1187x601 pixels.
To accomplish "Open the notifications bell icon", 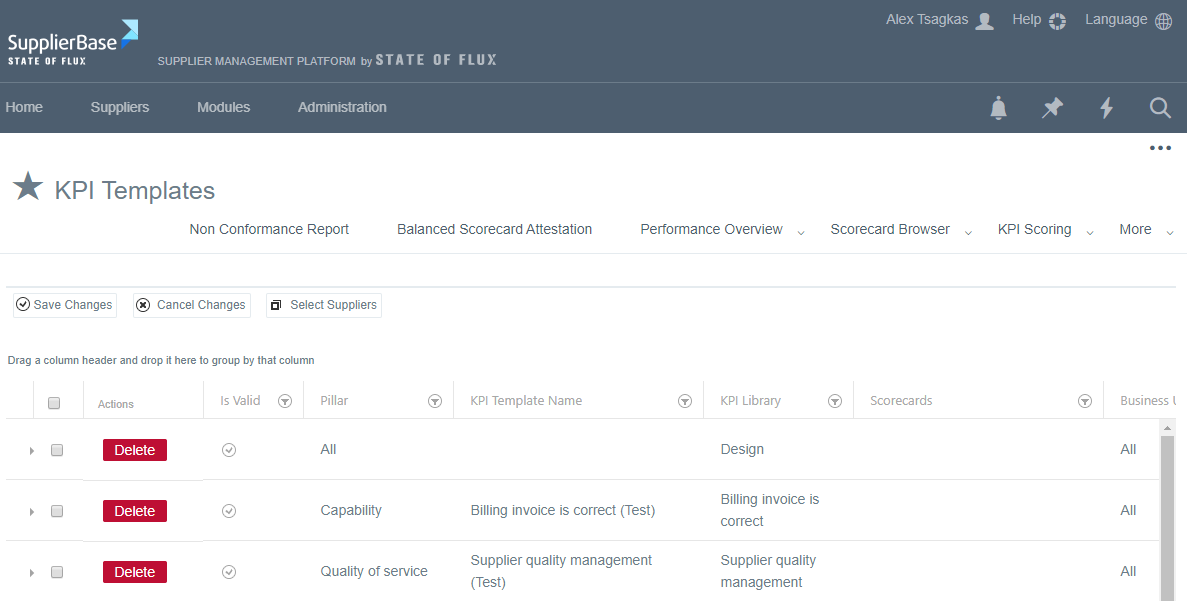I will click(998, 108).
